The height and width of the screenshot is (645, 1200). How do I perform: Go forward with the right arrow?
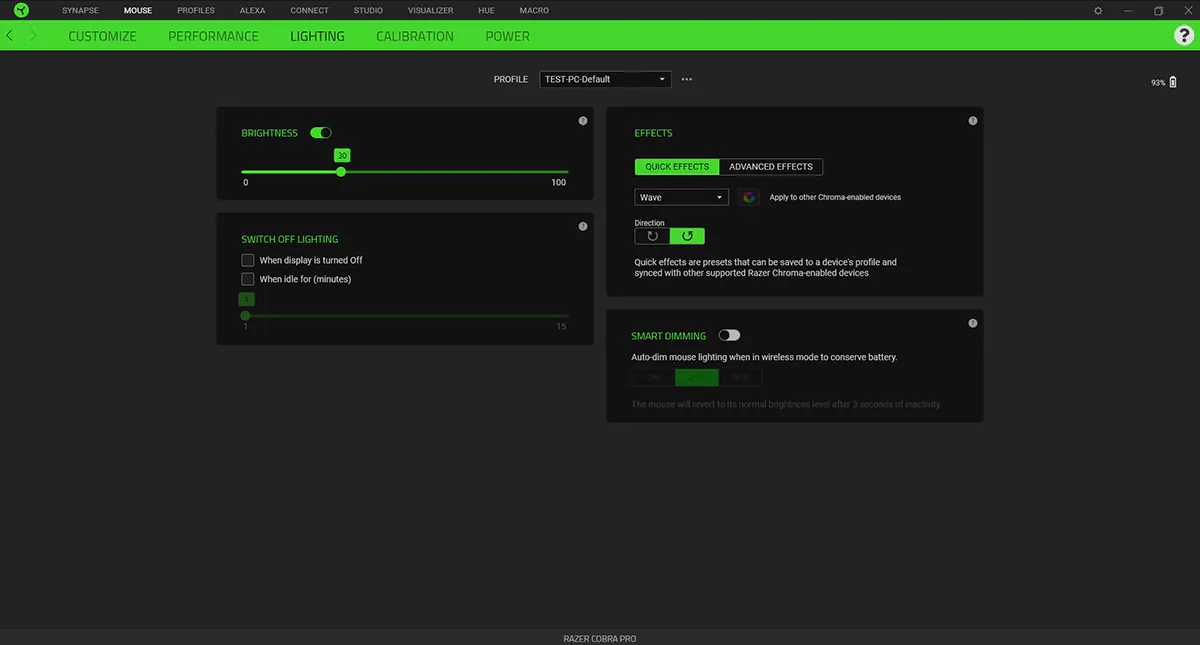[33, 36]
